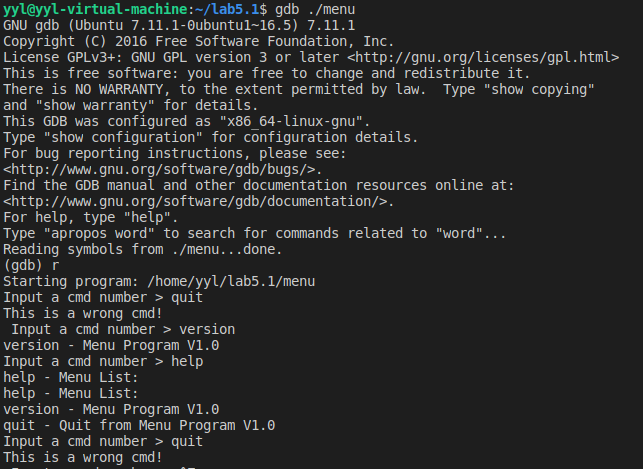Click the last 'quit' command input
The image size is (643, 469).
coord(187,441)
